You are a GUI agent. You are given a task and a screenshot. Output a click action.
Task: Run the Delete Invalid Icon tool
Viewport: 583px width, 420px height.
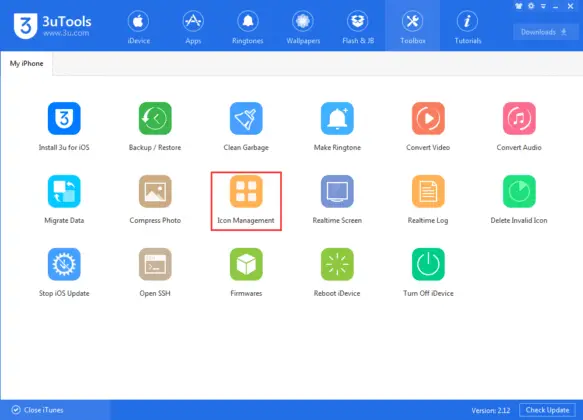[x=519, y=200]
